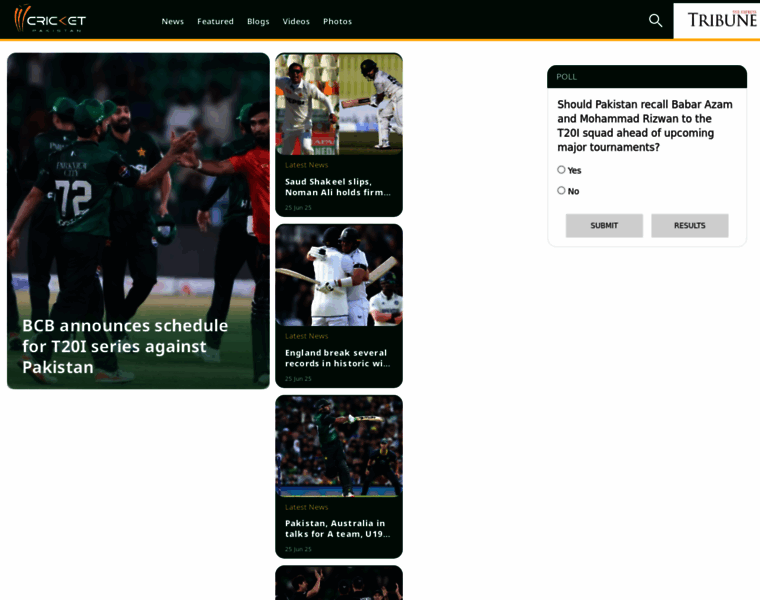760x600 pixels.
Task: Open the Photos menu
Action: 337,21
